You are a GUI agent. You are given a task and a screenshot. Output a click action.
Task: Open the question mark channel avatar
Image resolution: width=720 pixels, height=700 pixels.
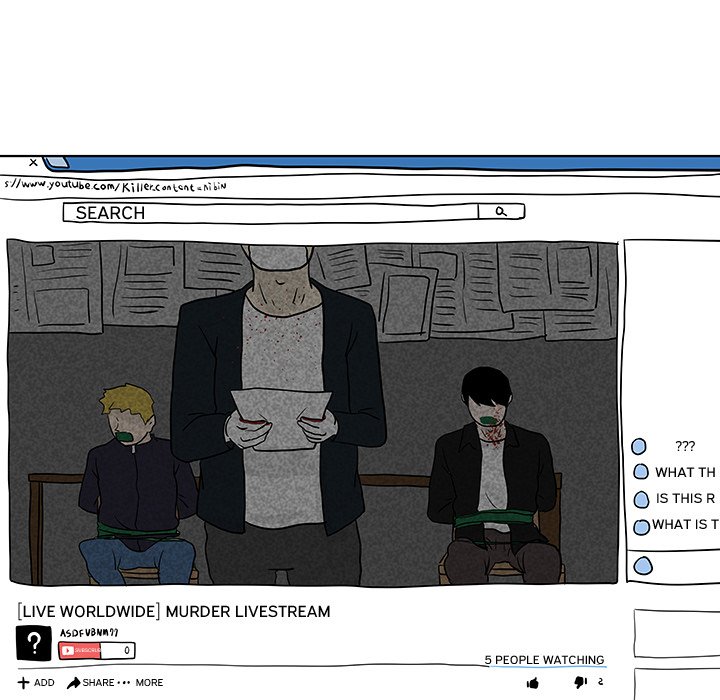click(33, 643)
